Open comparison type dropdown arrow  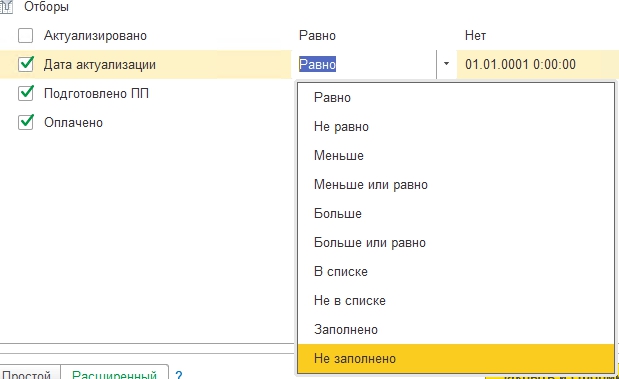click(446, 64)
